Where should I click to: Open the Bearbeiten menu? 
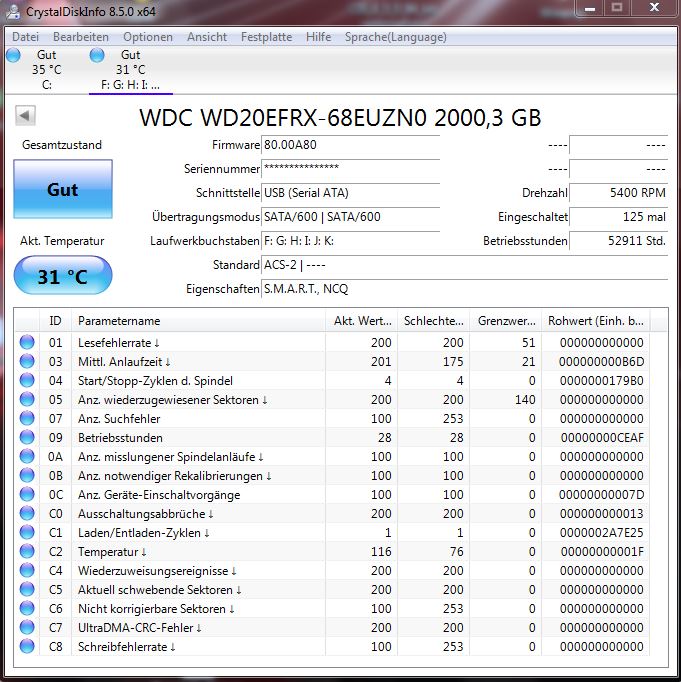pos(81,37)
